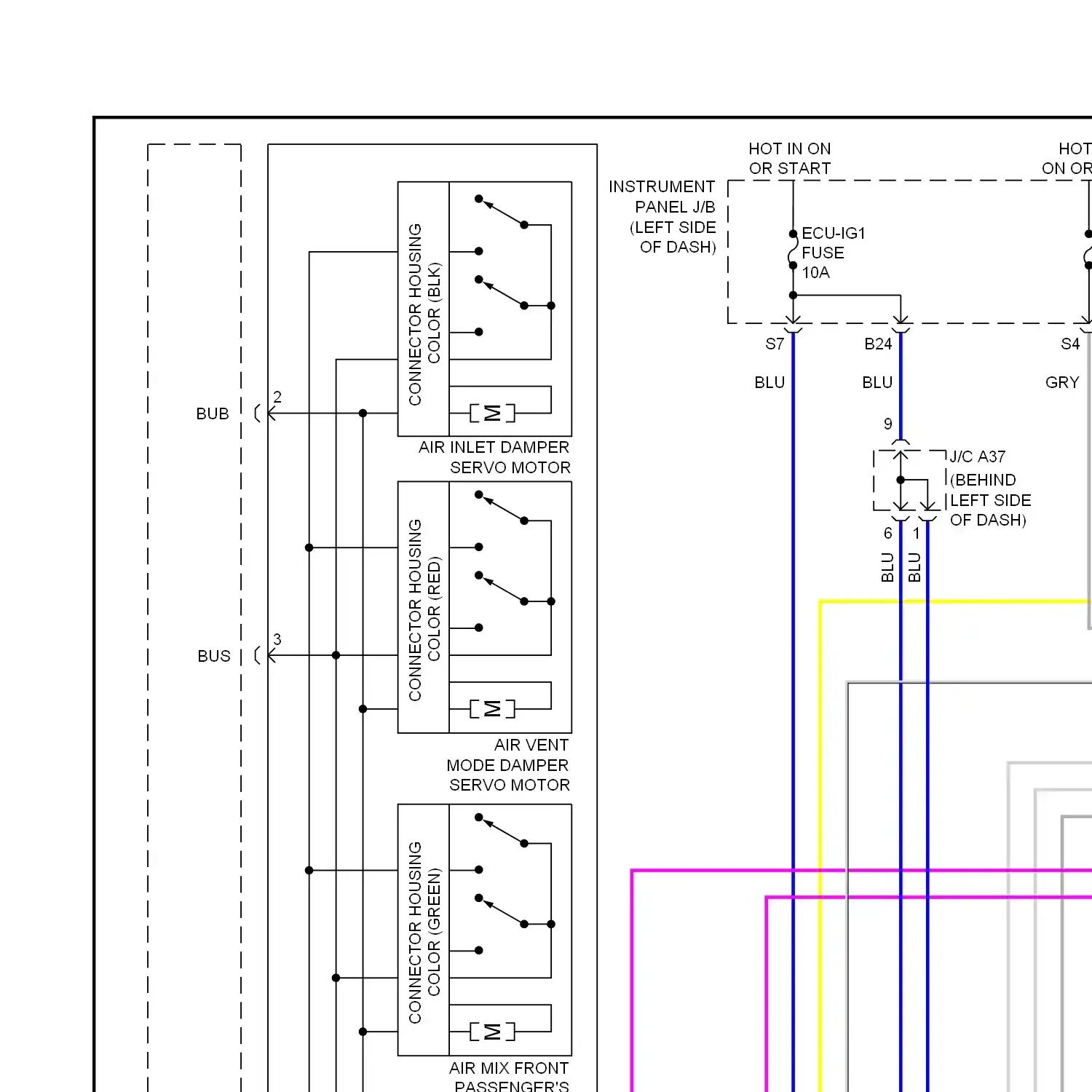The width and height of the screenshot is (1092, 1092).
Task: Click CONNECTOR HOUSING COLOR (BLK) text
Action: [x=424, y=314]
